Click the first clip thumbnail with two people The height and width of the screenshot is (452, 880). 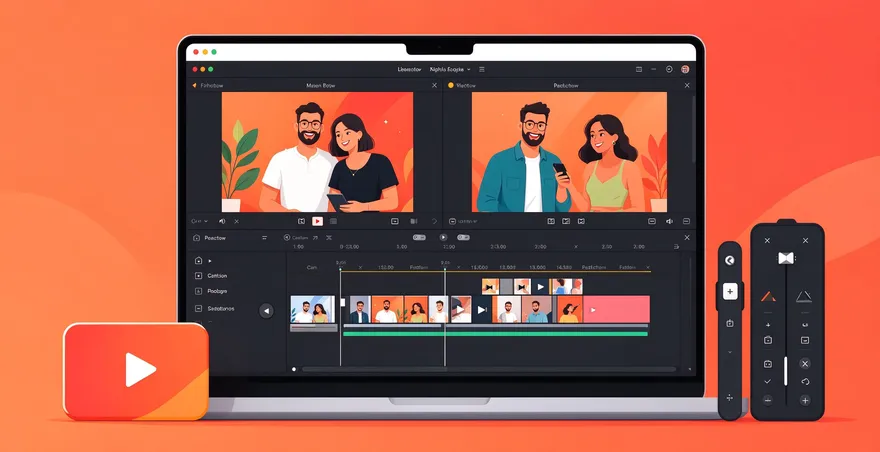coord(313,309)
